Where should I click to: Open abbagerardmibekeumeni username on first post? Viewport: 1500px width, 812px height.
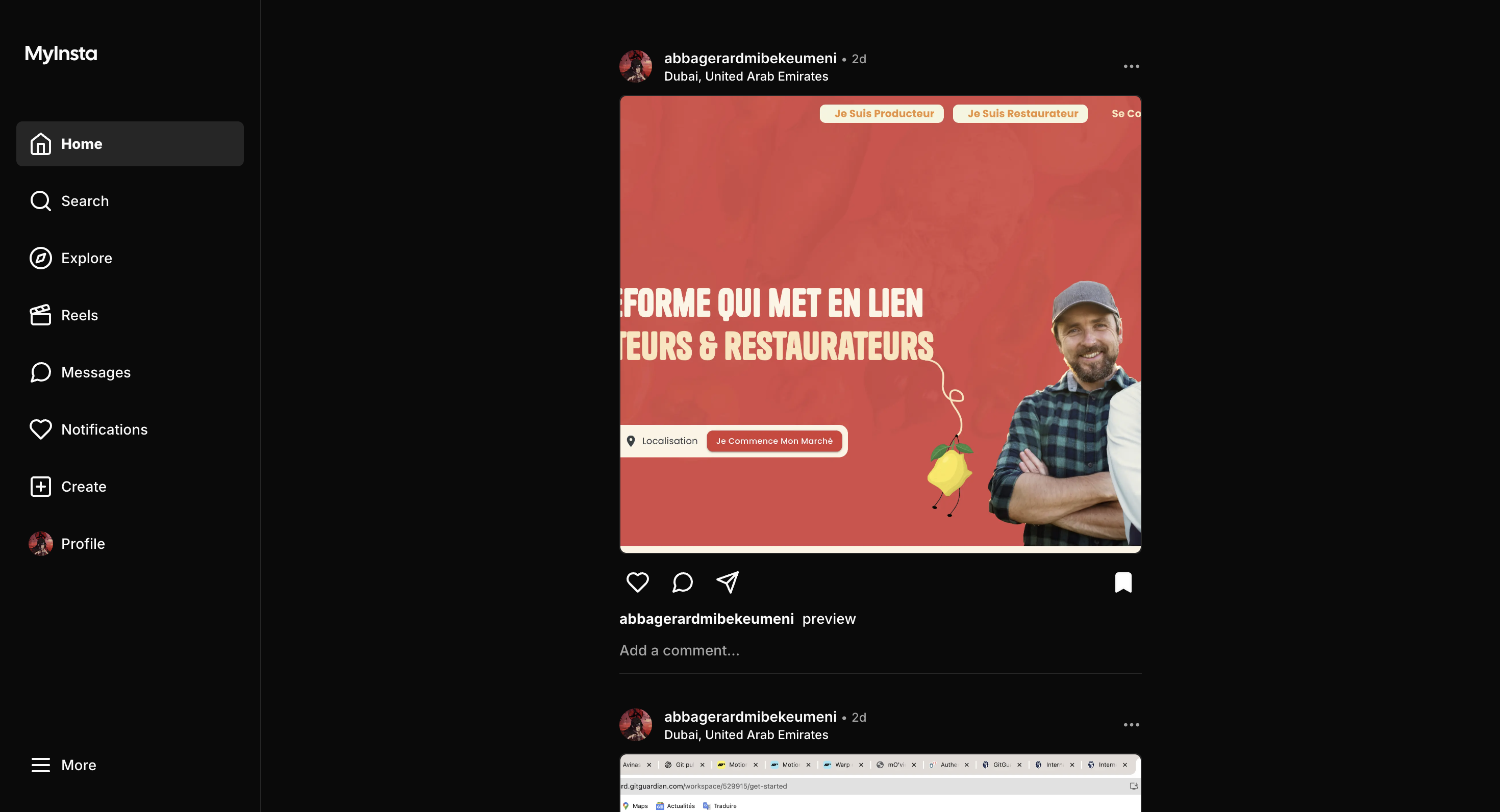point(750,58)
